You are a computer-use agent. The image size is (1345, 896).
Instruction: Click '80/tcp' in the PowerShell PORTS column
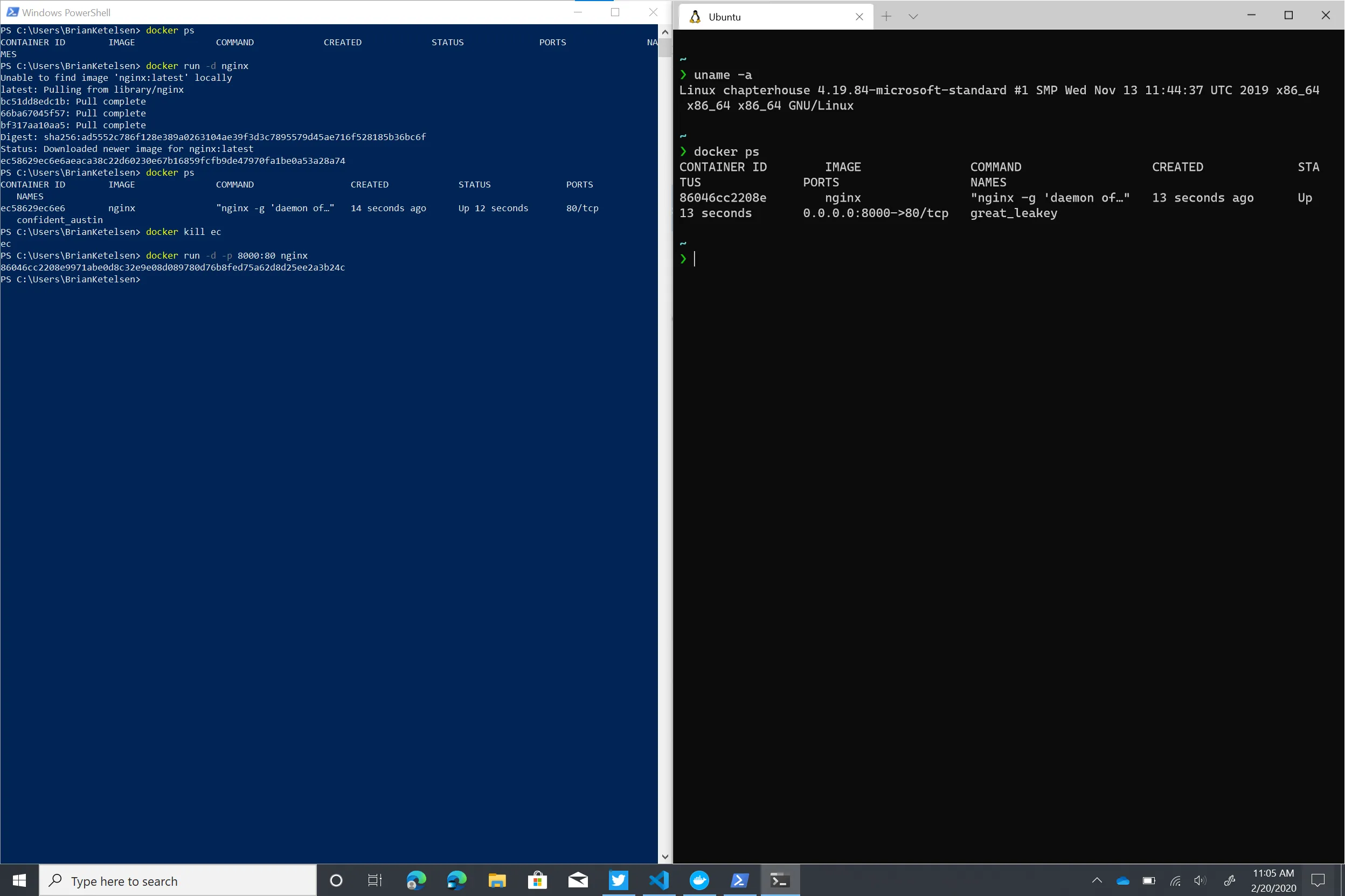tap(582, 208)
